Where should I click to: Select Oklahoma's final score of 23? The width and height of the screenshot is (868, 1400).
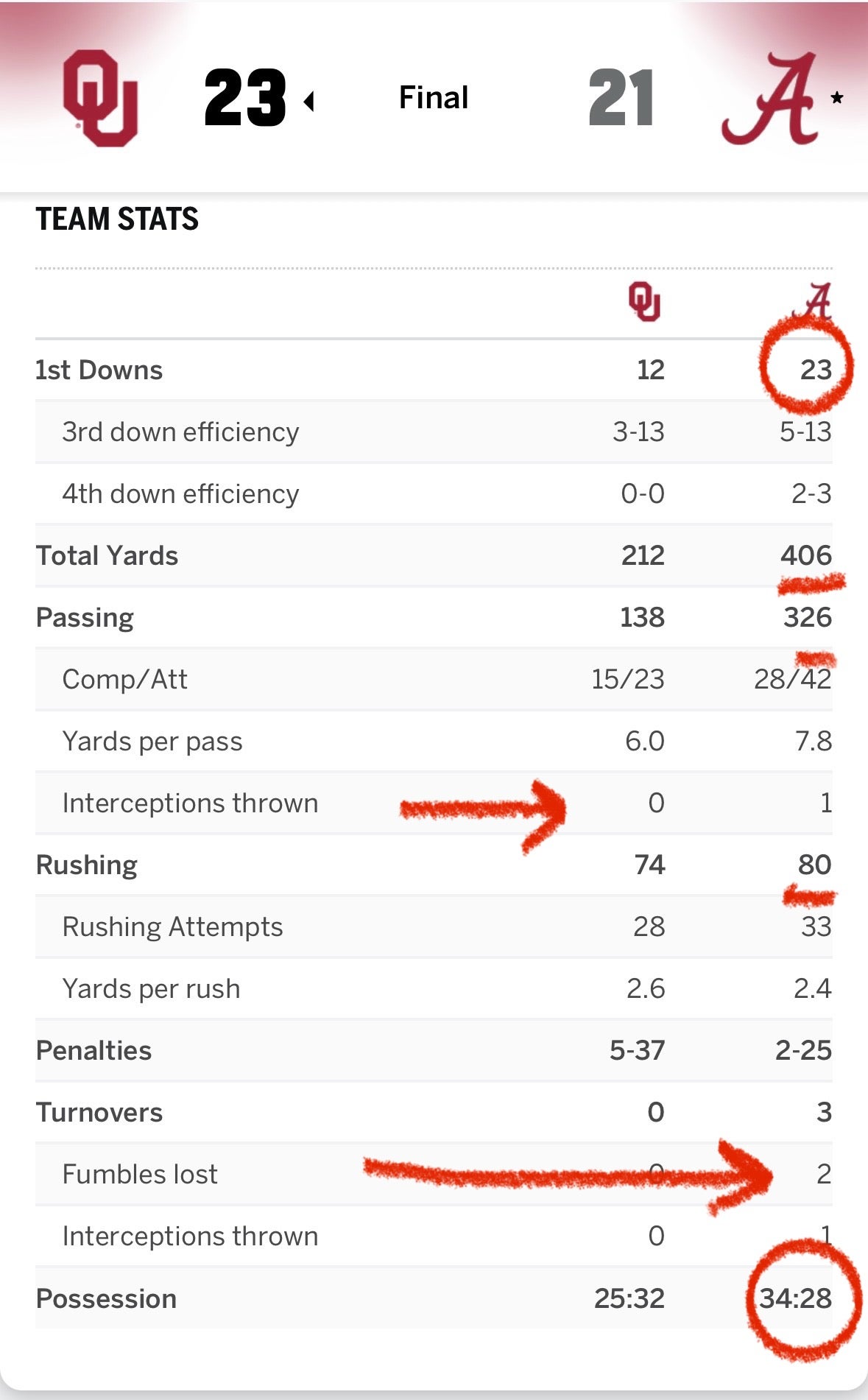pyautogui.click(x=244, y=98)
